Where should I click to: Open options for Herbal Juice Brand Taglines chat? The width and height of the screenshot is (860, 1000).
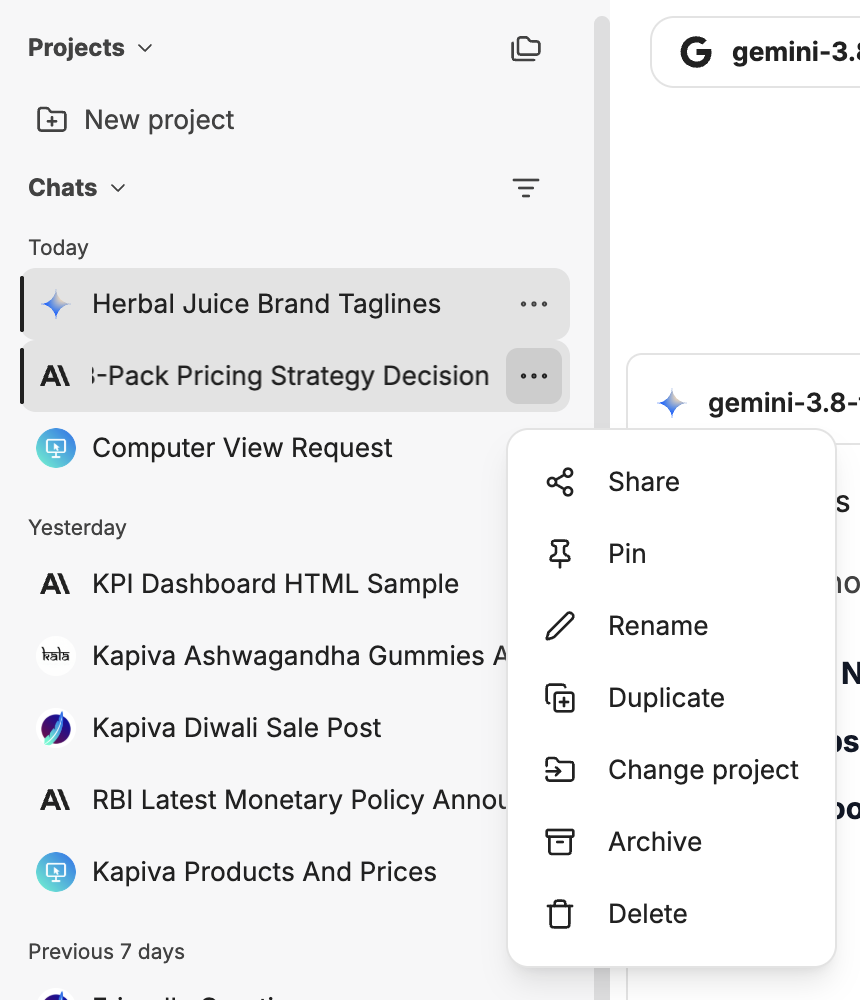tap(534, 304)
